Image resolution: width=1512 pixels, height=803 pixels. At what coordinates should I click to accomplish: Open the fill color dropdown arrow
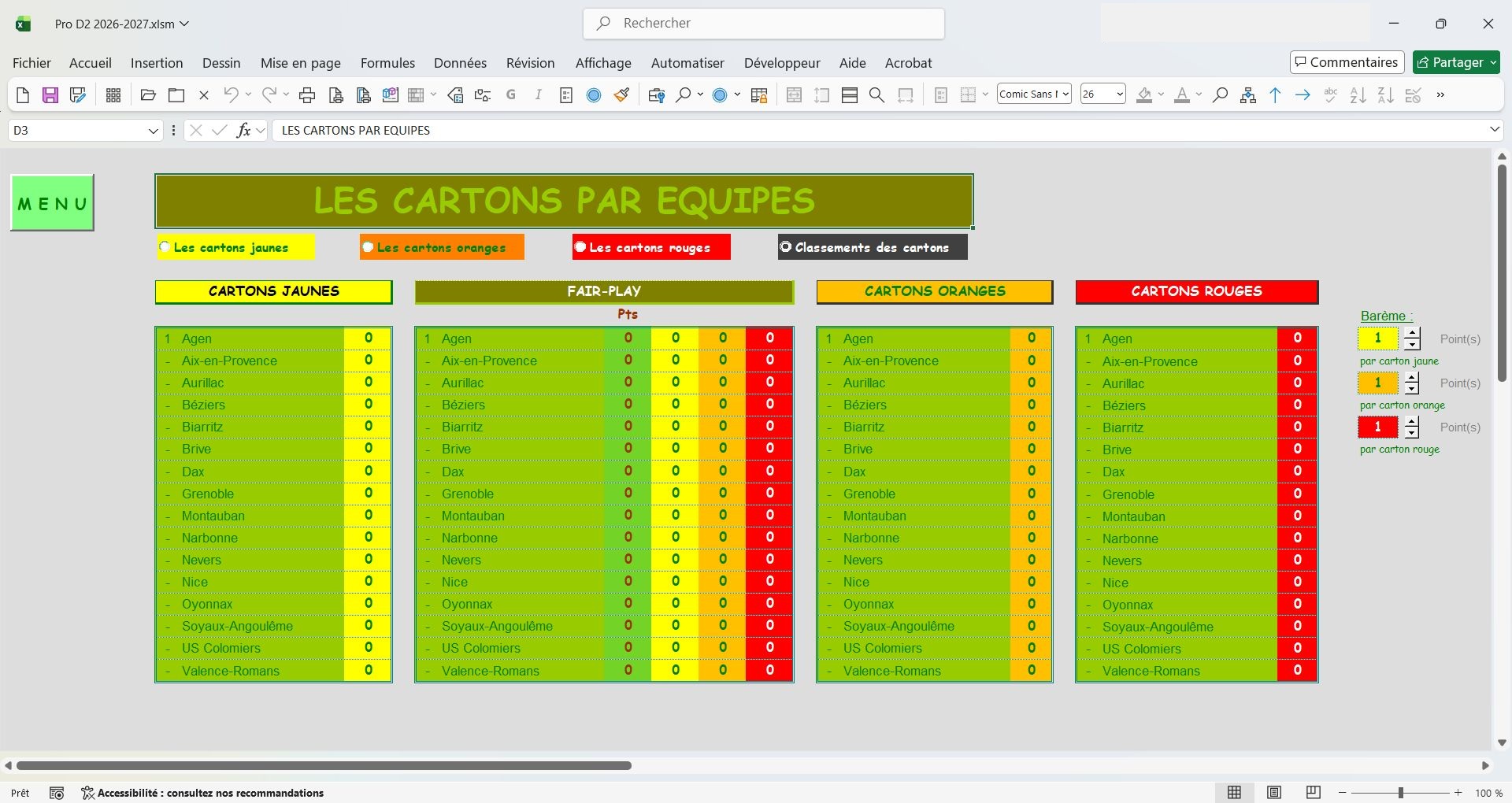point(1161,95)
